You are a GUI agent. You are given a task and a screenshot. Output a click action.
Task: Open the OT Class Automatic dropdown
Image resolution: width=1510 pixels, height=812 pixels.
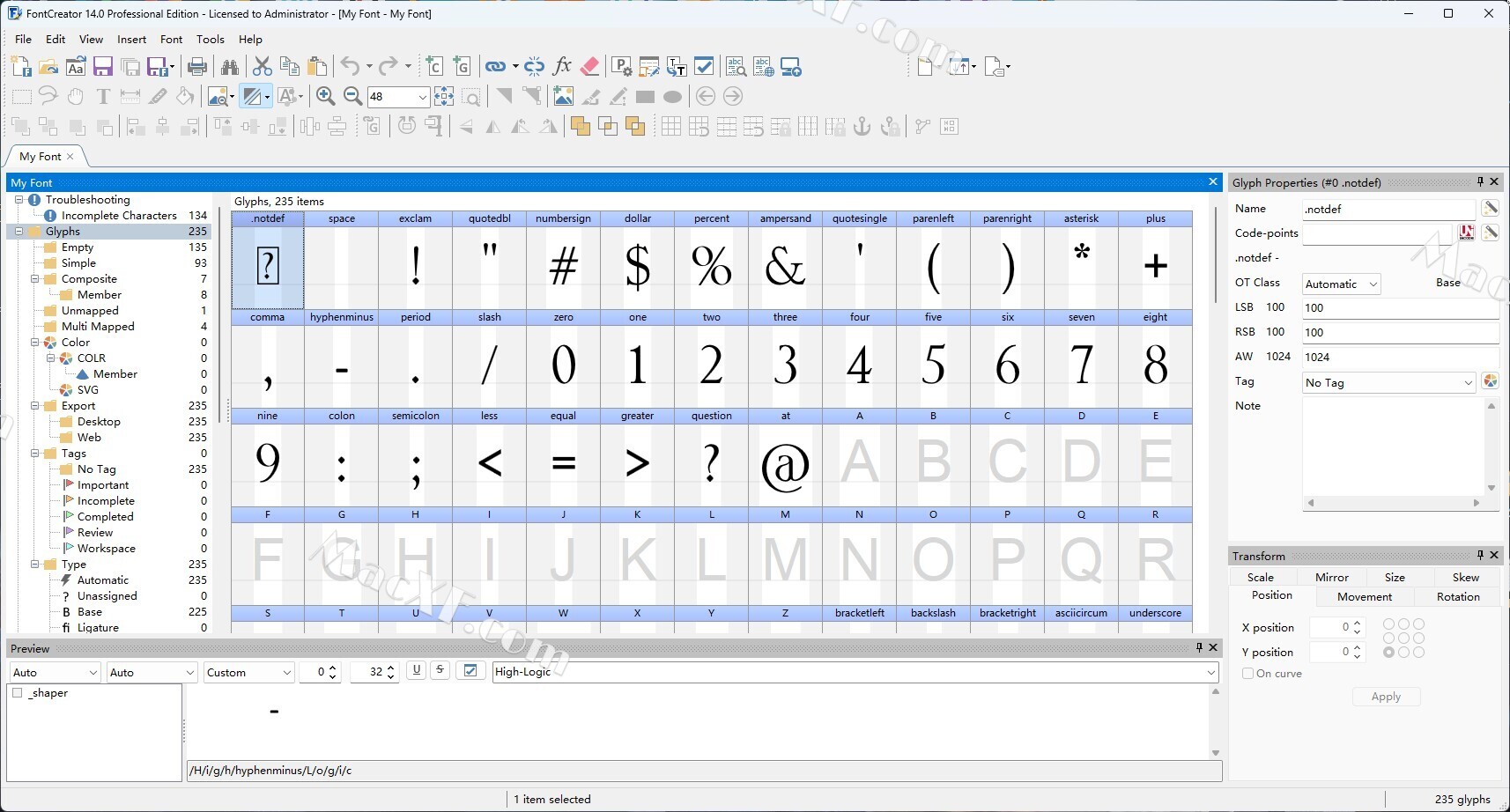coord(1341,284)
